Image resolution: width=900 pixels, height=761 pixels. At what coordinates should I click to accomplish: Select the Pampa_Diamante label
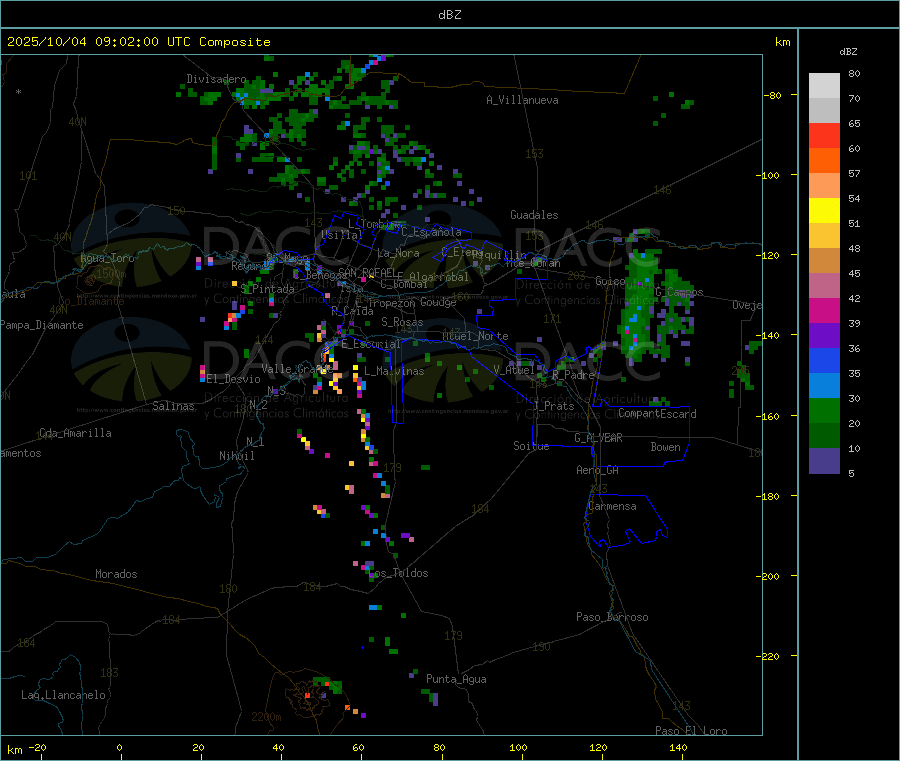(x=42, y=325)
